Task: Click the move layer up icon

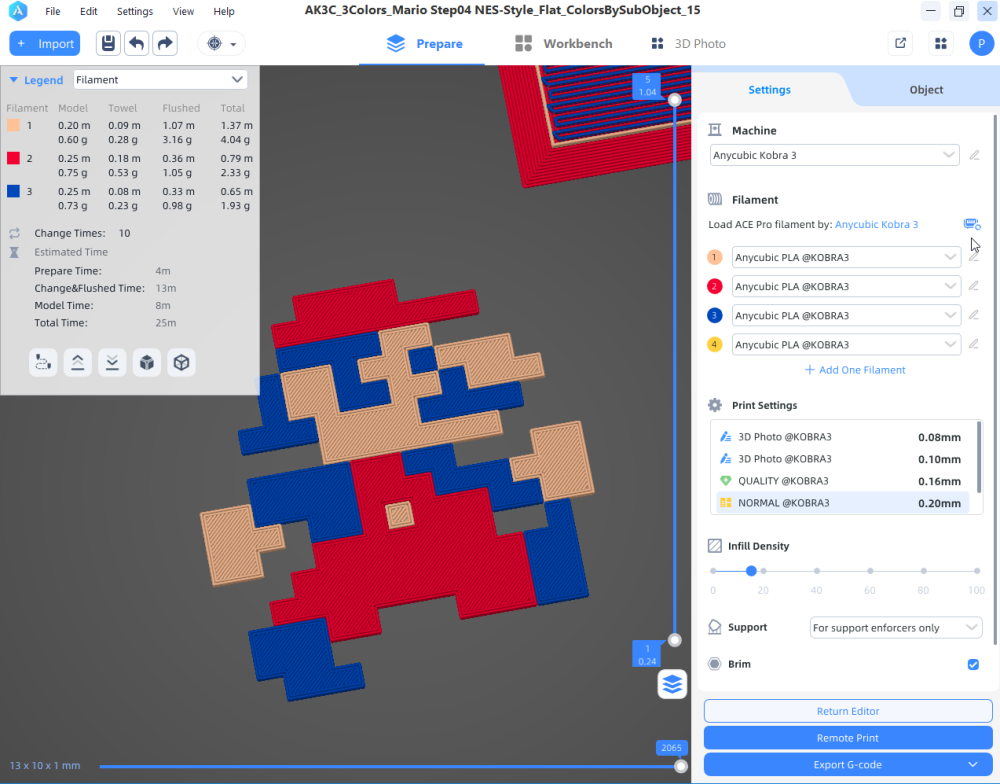Action: click(78, 362)
